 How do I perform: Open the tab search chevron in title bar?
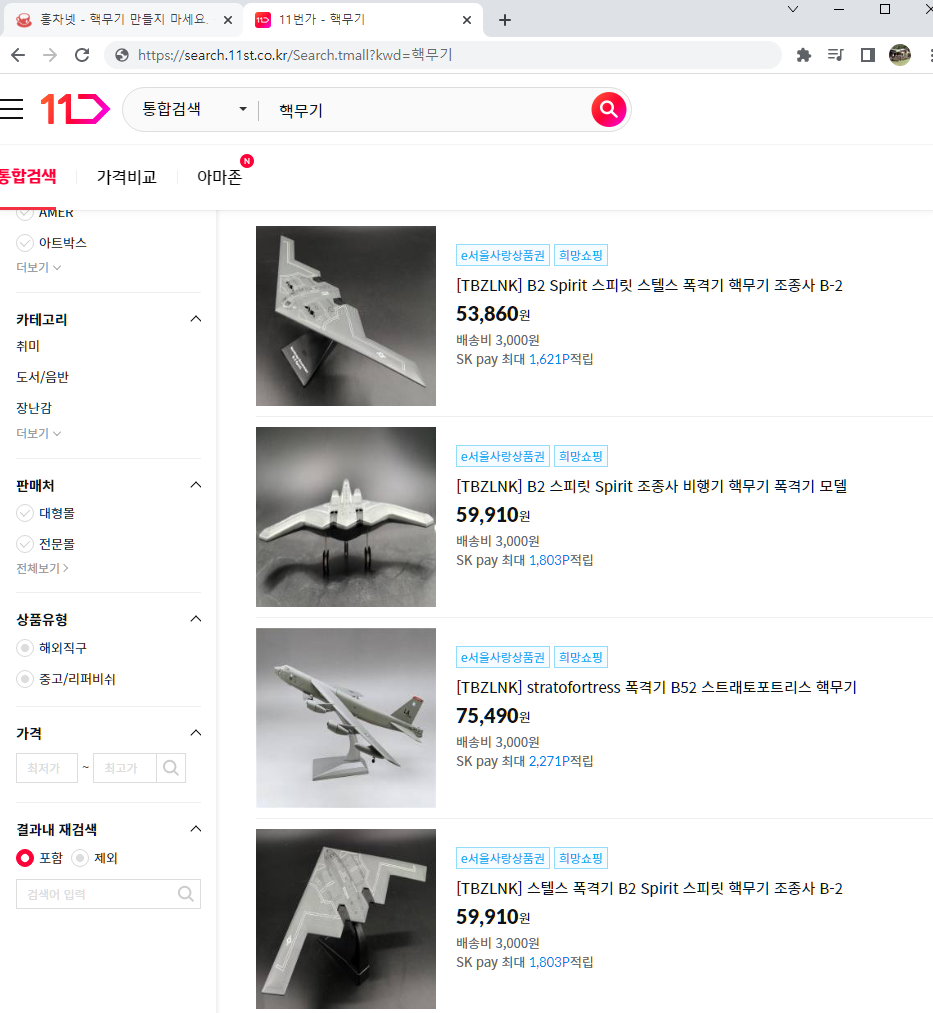(793, 9)
